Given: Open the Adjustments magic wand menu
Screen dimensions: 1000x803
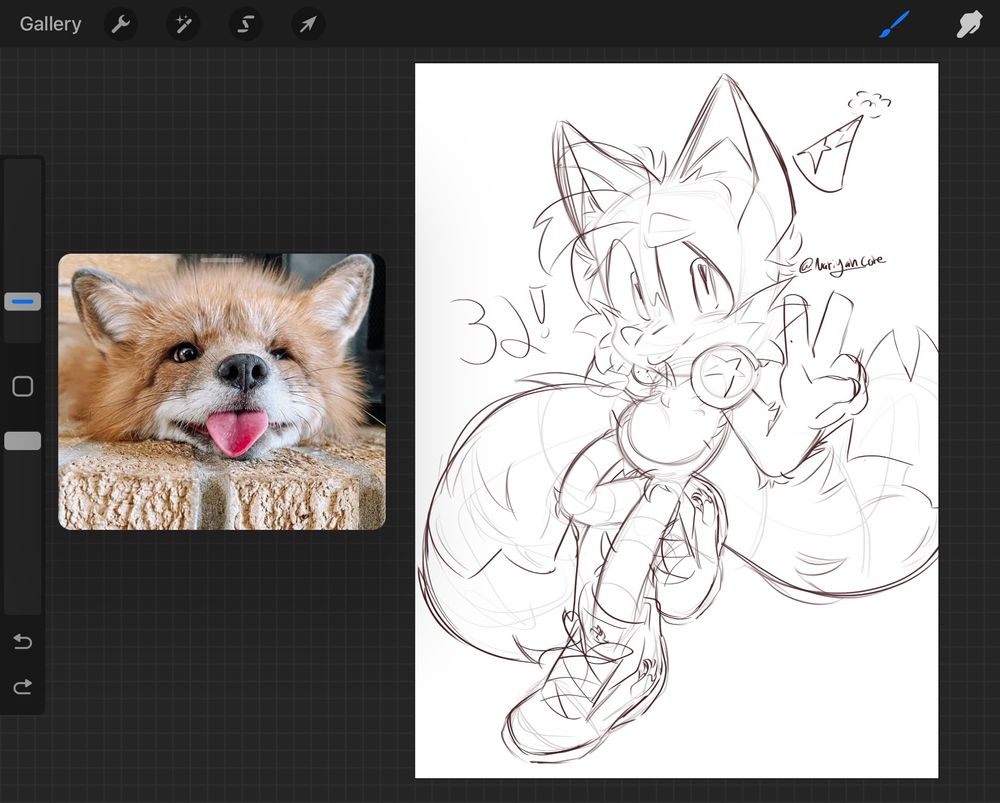Looking at the screenshot, I should 183,24.
